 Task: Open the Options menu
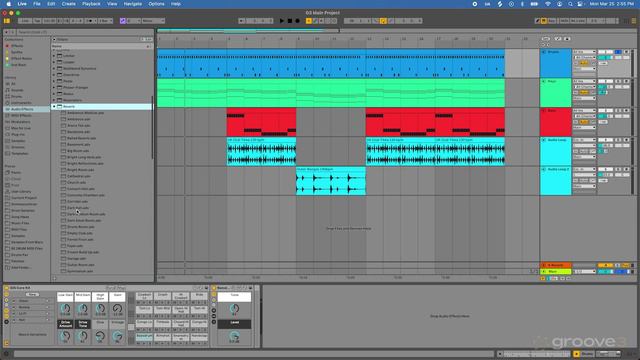pyautogui.click(x=156, y=4)
